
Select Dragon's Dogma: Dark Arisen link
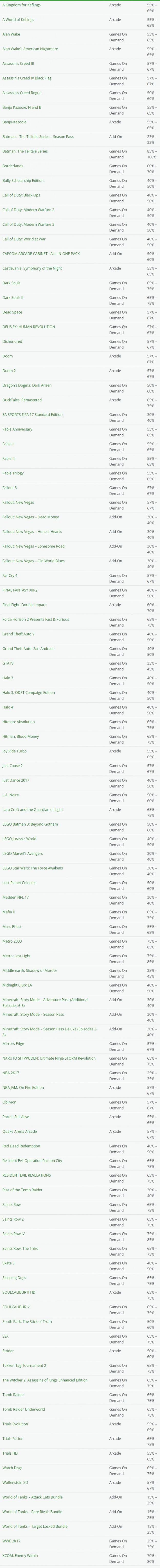click(27, 385)
